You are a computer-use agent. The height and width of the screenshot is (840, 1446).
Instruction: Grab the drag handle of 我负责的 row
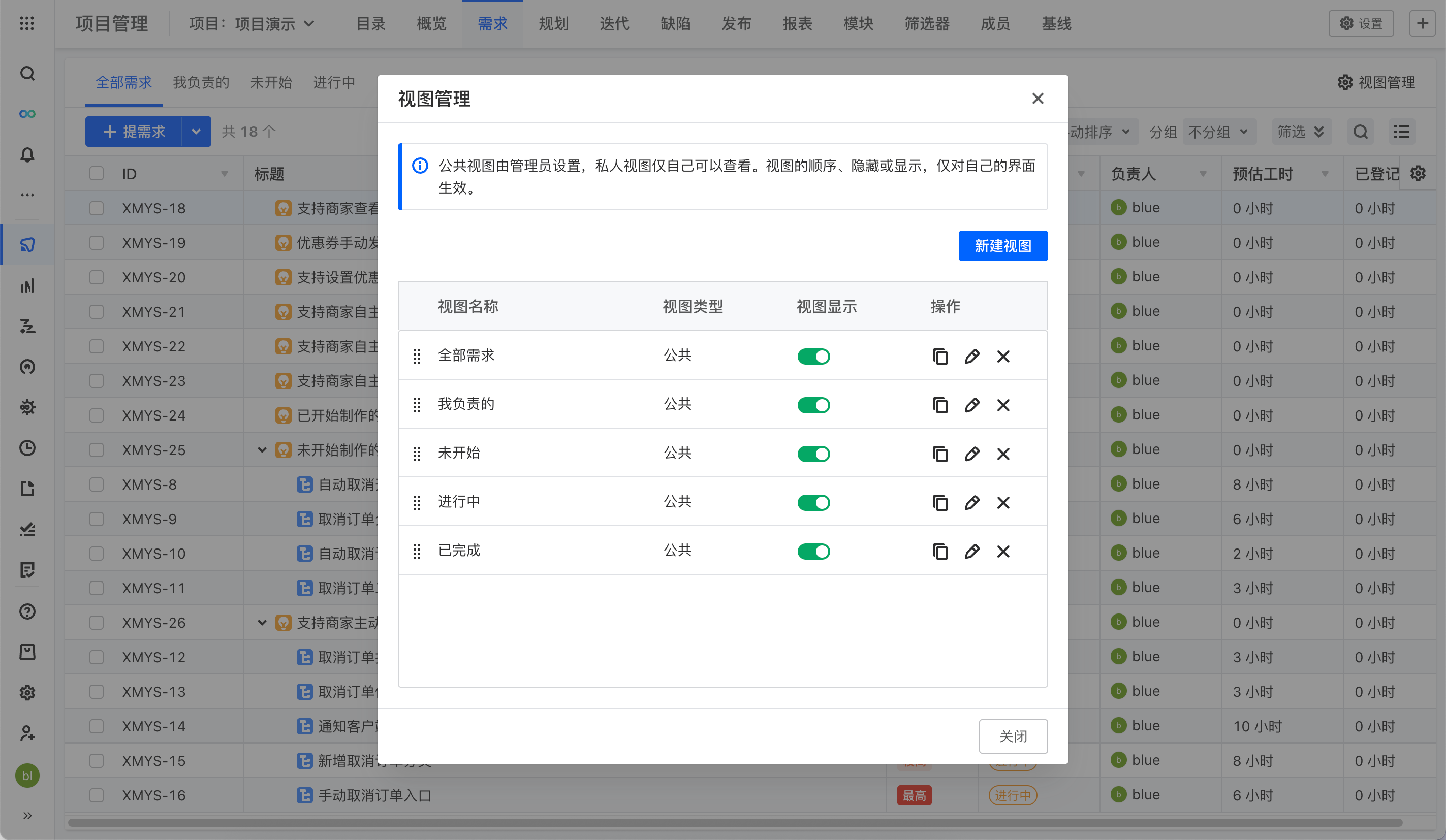(417, 405)
